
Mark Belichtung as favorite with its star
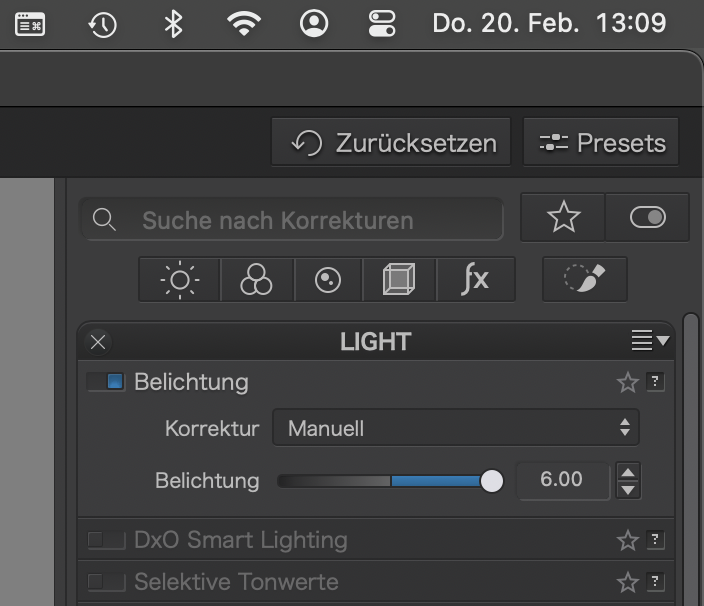click(x=627, y=382)
